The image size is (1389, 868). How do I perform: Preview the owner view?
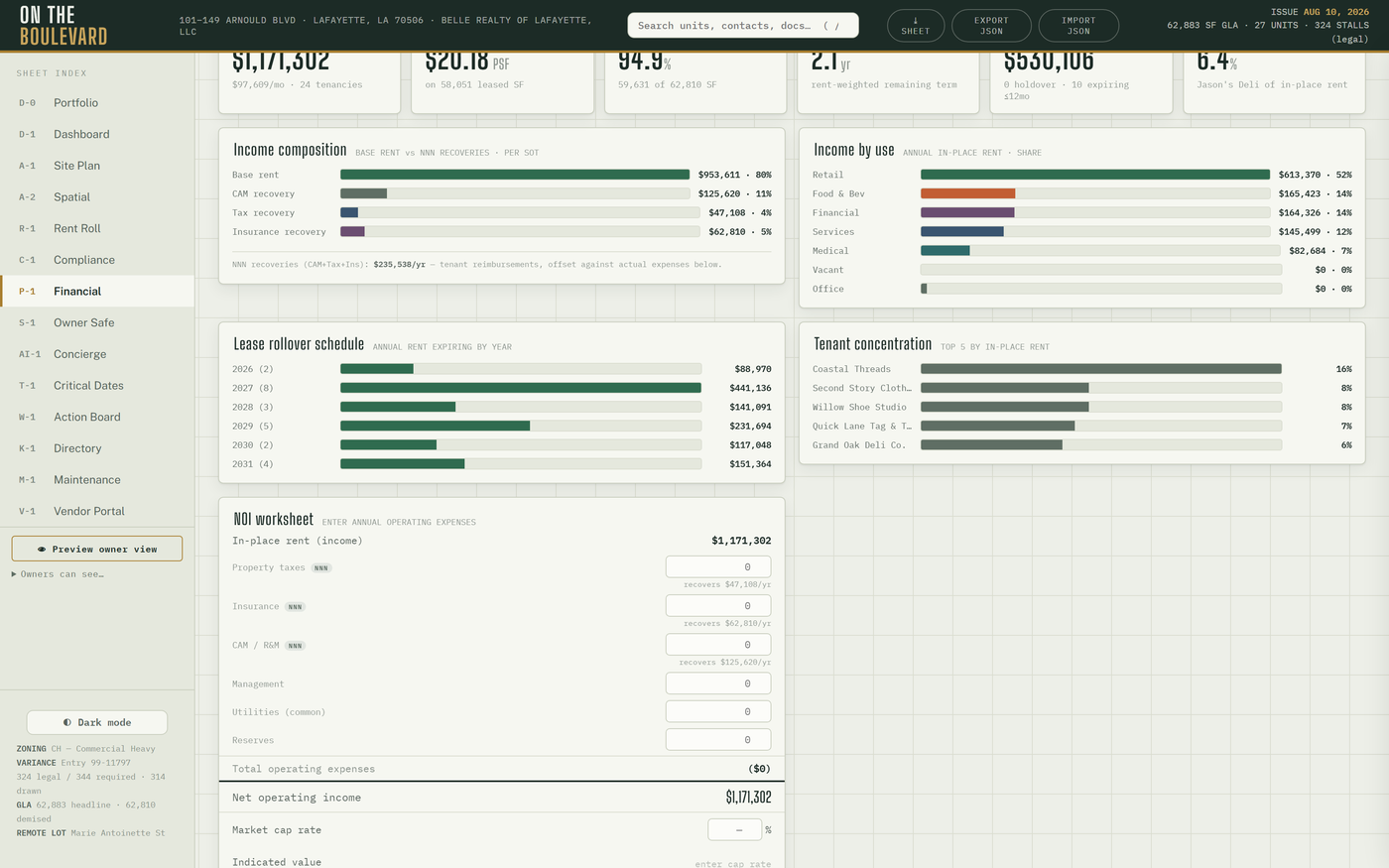pos(97,549)
